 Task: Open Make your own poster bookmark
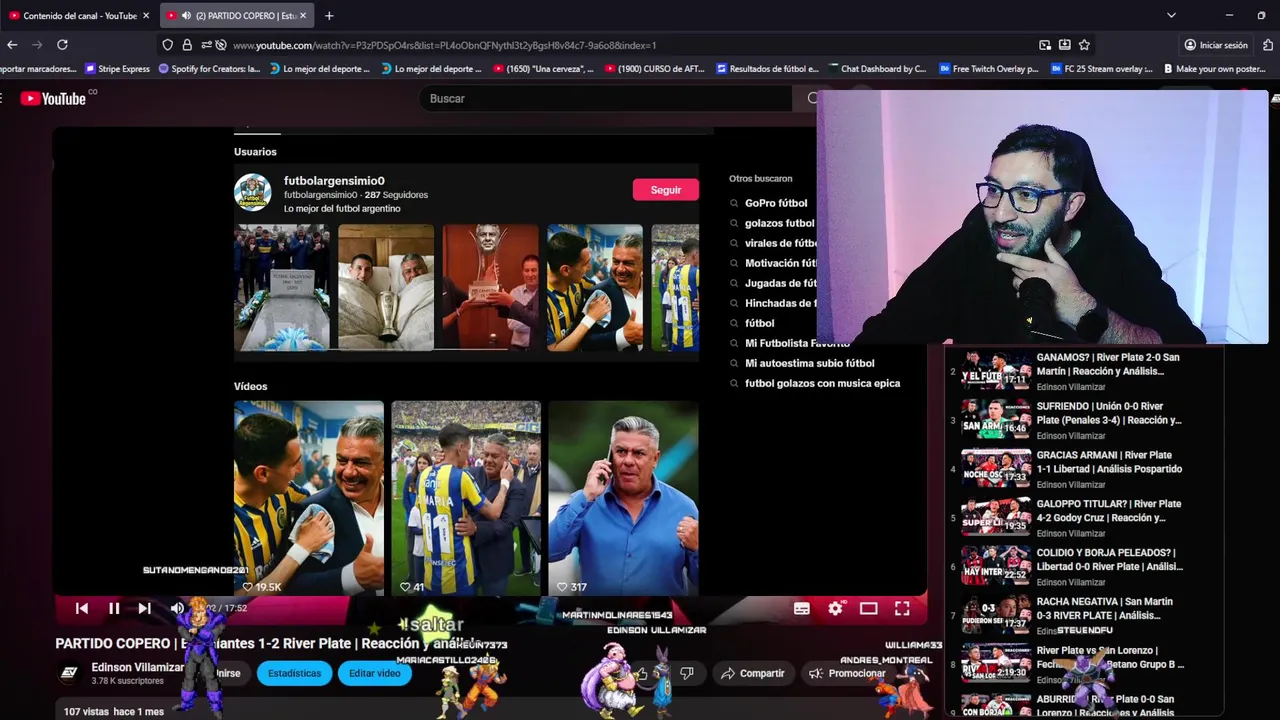(1215, 69)
